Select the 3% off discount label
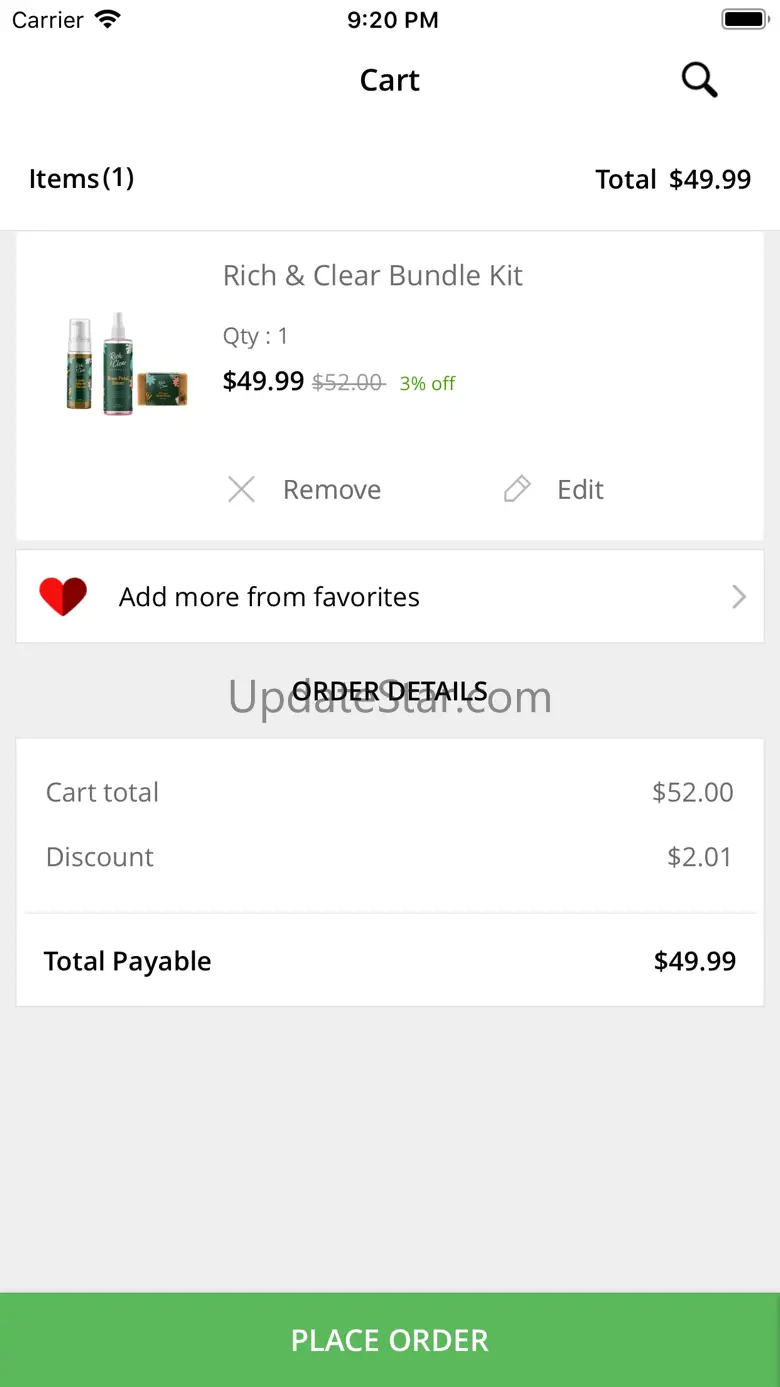 pos(427,383)
